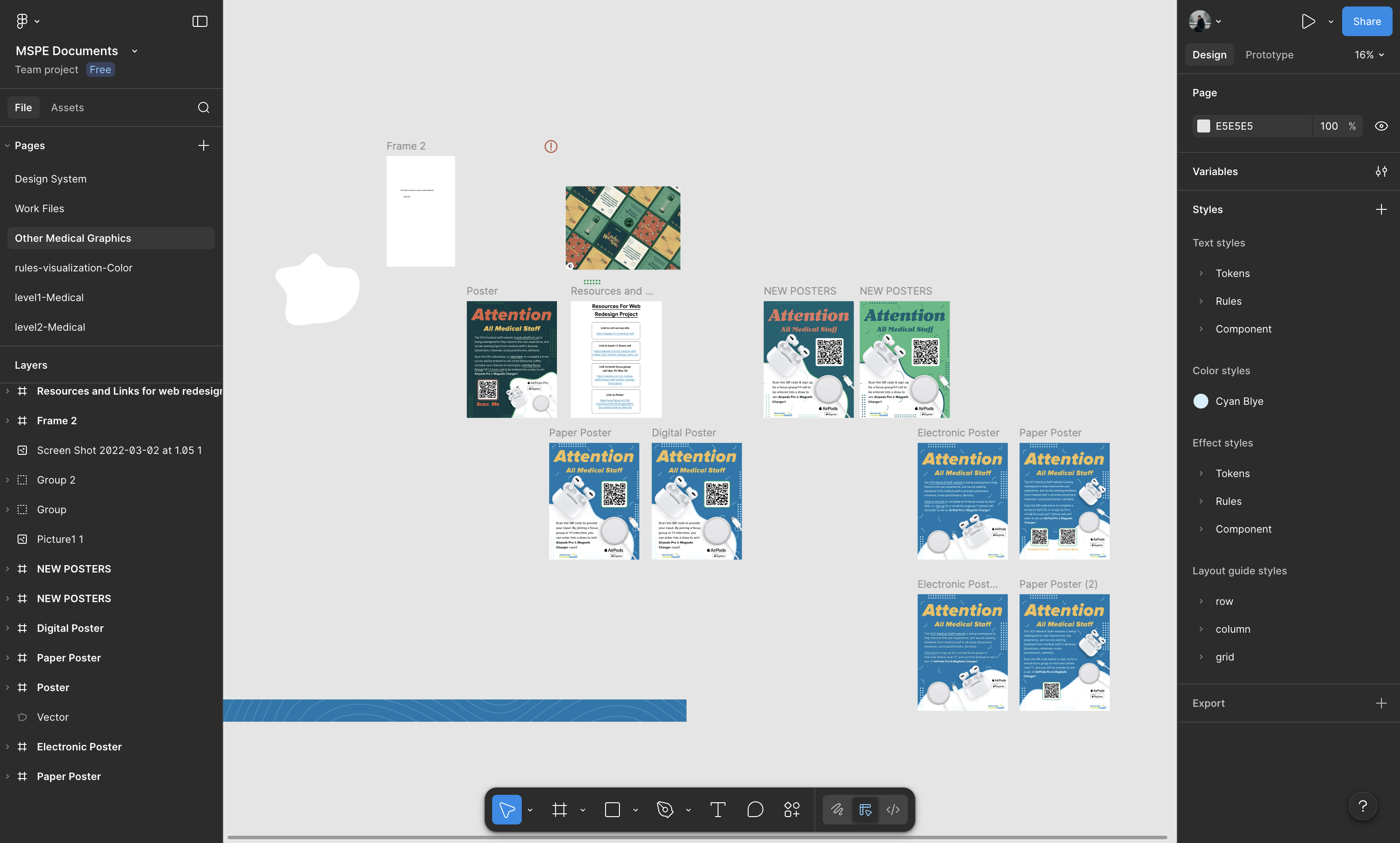Click the page color swatch E5E5E5
Viewport: 1400px width, 843px height.
tap(1203, 126)
